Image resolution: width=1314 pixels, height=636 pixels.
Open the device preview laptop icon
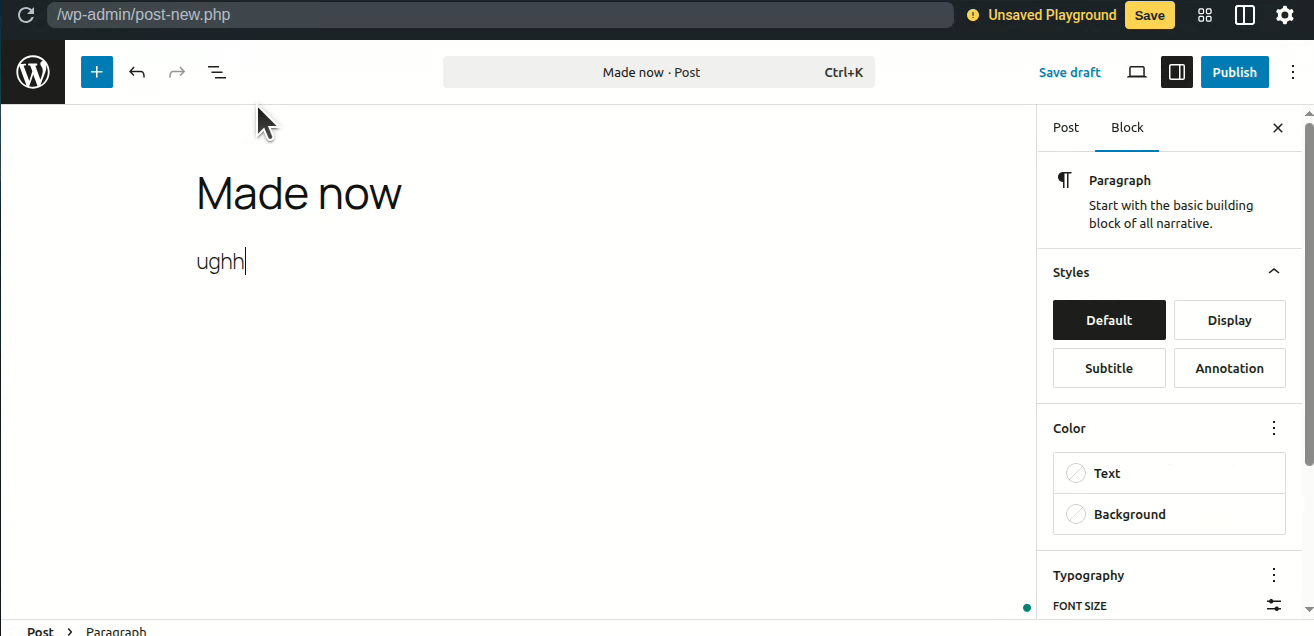[1137, 72]
